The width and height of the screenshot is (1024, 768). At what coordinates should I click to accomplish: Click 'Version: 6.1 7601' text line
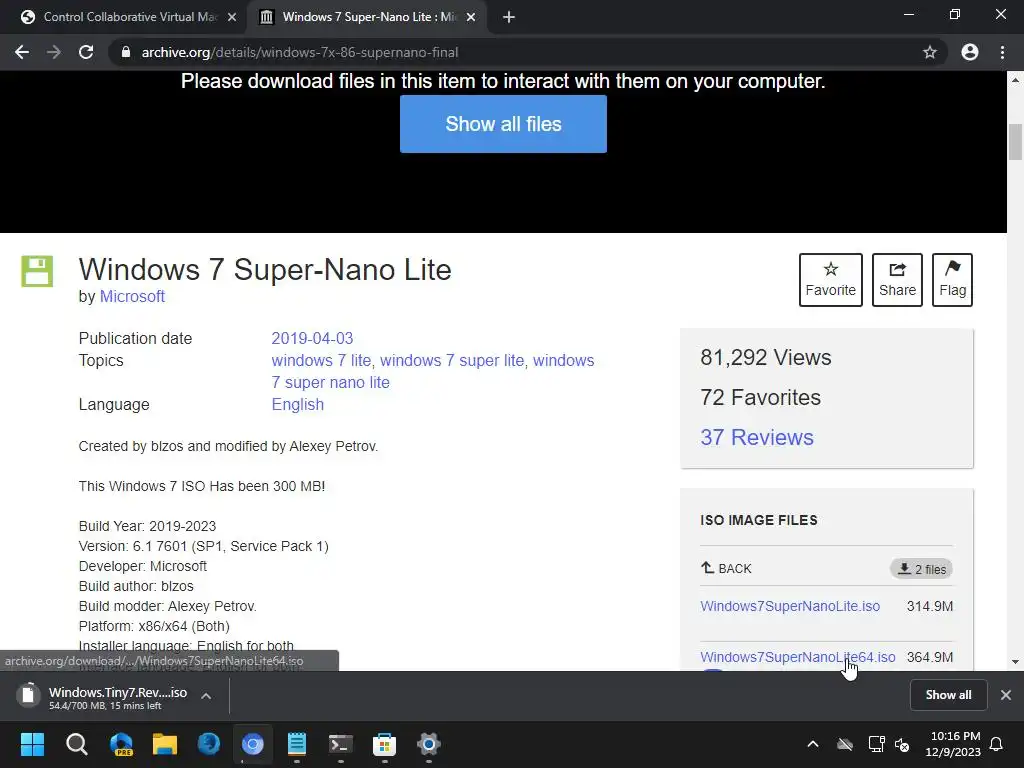point(203,546)
